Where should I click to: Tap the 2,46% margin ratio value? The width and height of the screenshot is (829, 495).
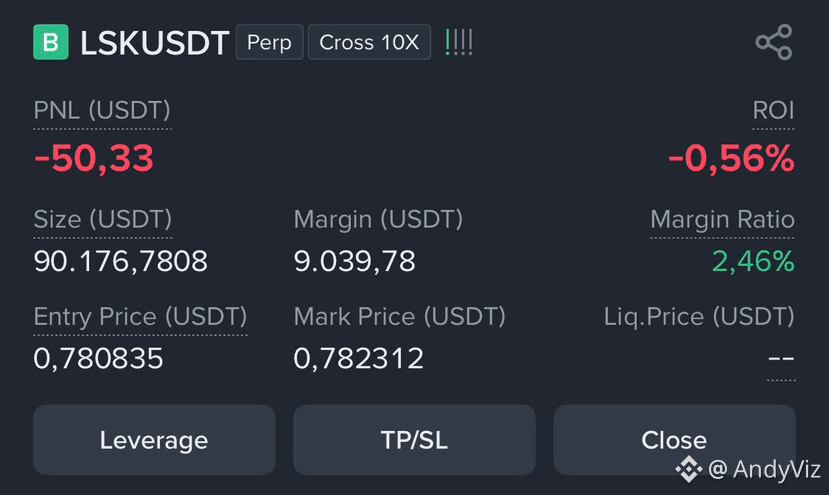(753, 261)
